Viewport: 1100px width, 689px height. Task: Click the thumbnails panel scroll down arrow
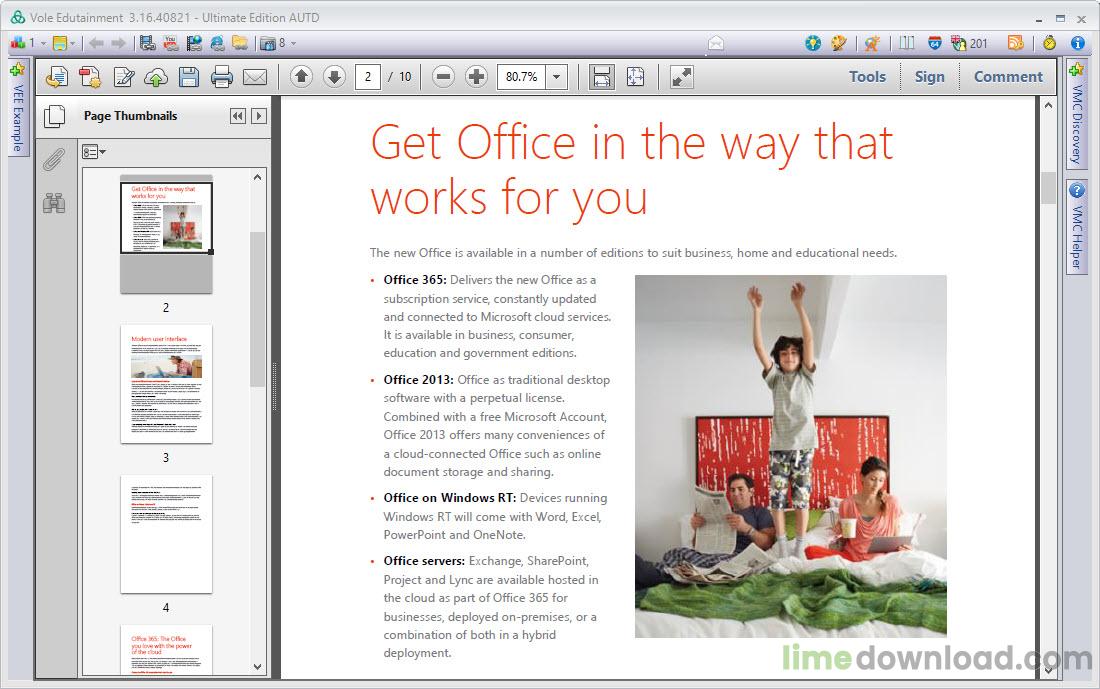coord(257,667)
